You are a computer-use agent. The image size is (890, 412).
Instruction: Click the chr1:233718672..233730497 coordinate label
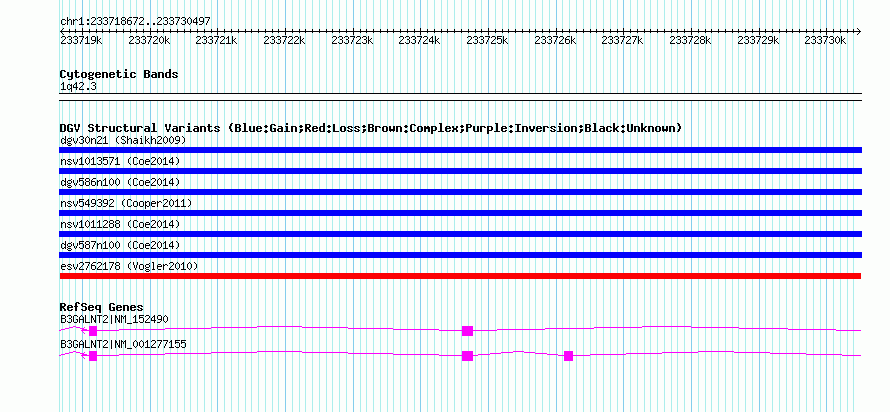tap(135, 21)
